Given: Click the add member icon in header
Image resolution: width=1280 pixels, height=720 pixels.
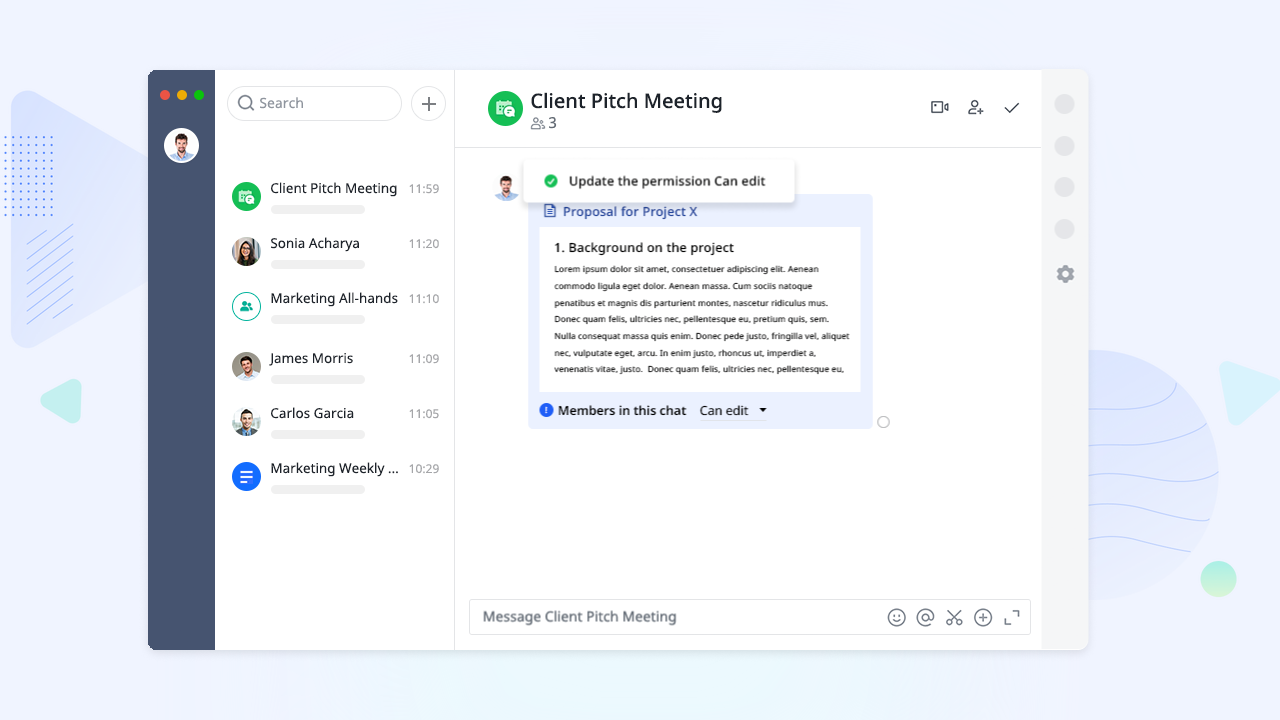Looking at the screenshot, I should 975,107.
